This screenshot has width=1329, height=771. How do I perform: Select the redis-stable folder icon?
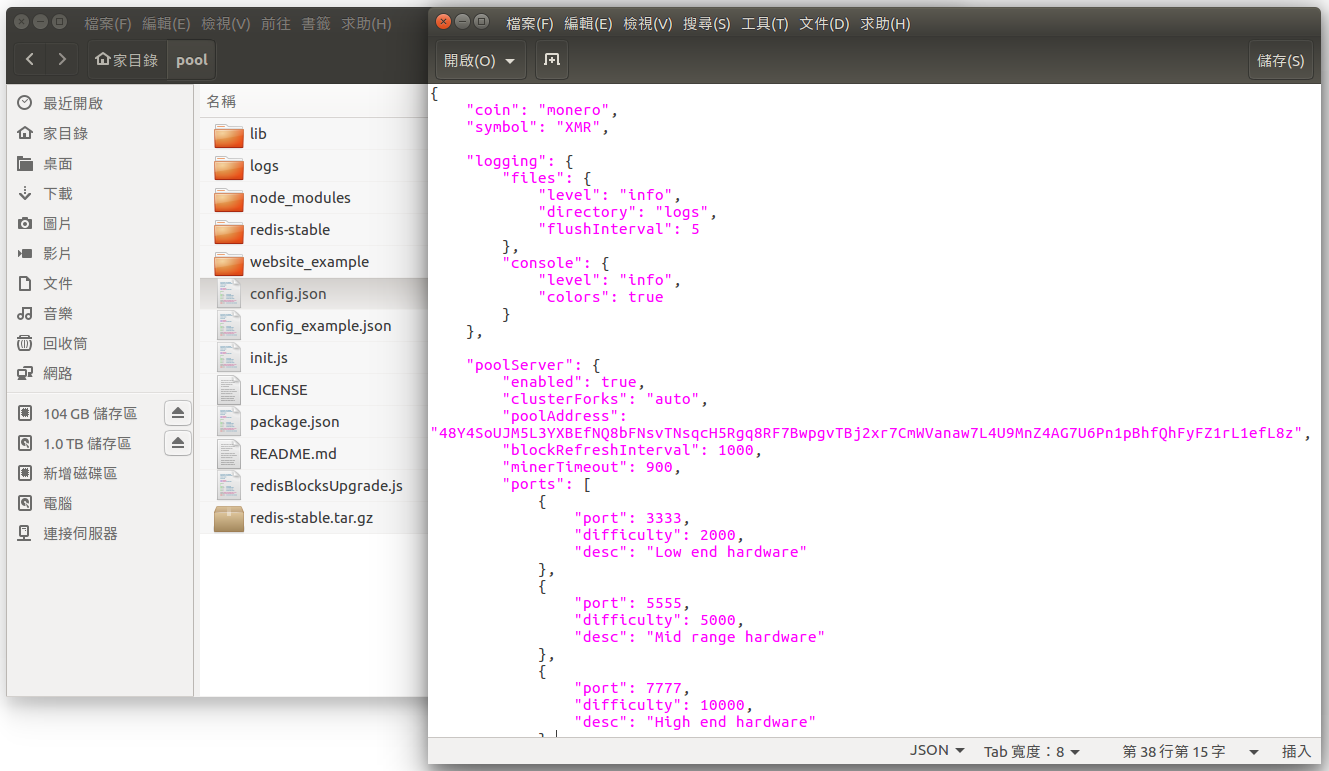[229, 230]
